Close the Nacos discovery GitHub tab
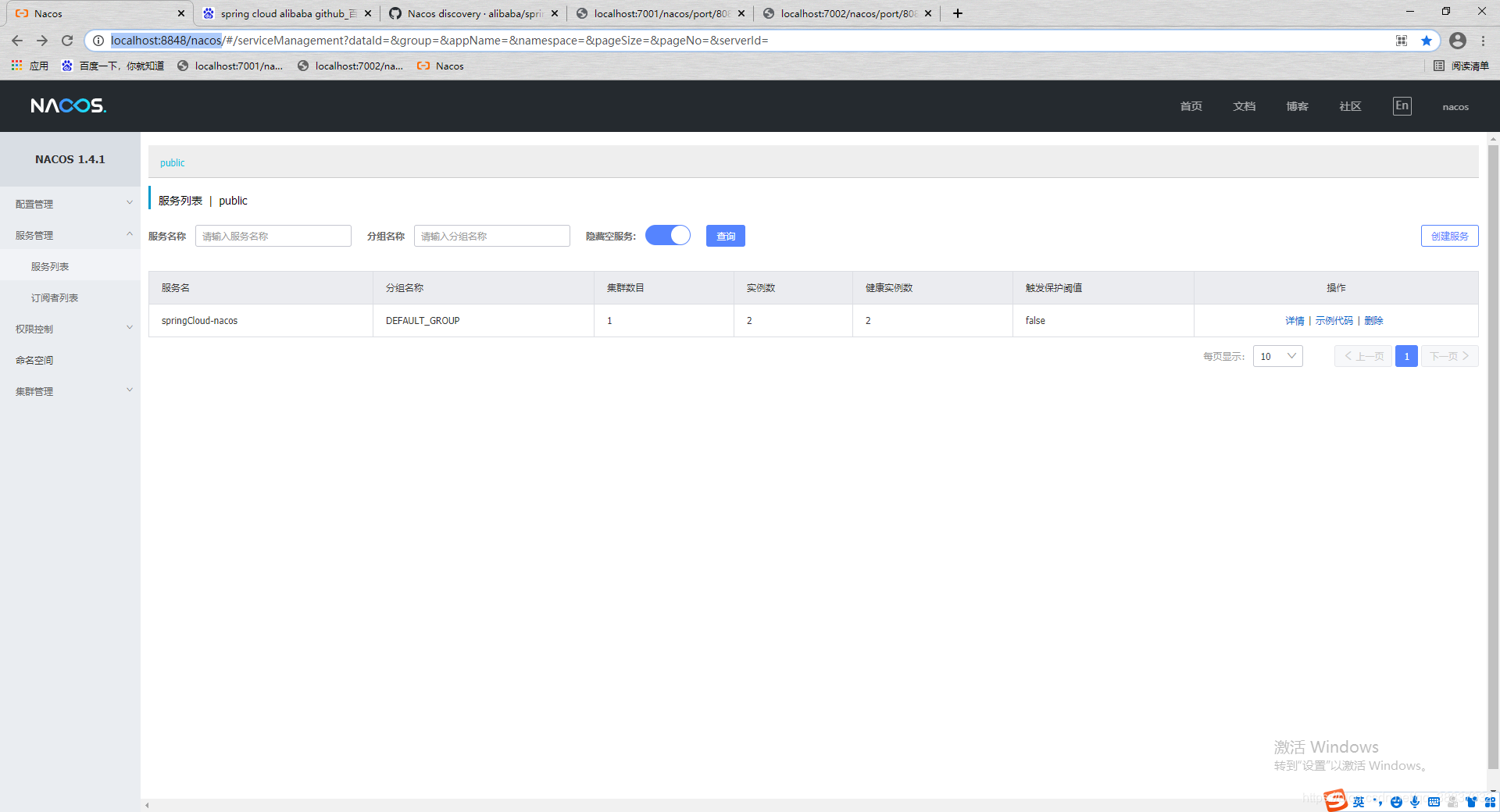The height and width of the screenshot is (812, 1500). click(x=555, y=13)
